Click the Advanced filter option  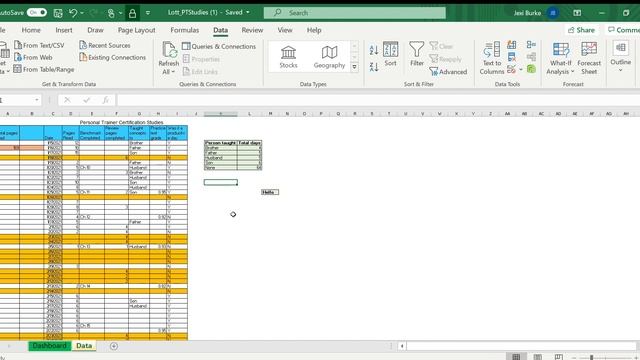click(448, 72)
